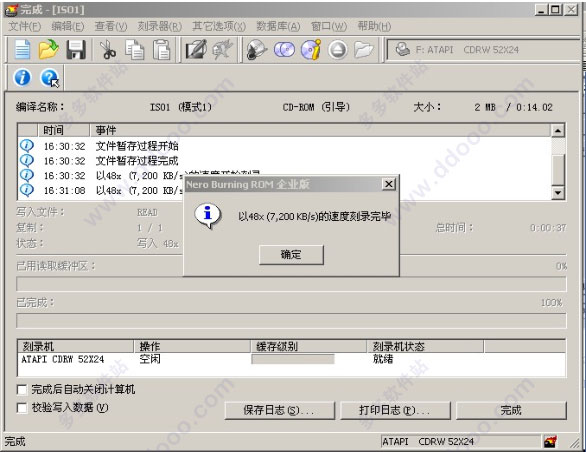Screen dimensions: 586x452
Task: Click the 已完成 progress bar
Action: click(x=291, y=321)
